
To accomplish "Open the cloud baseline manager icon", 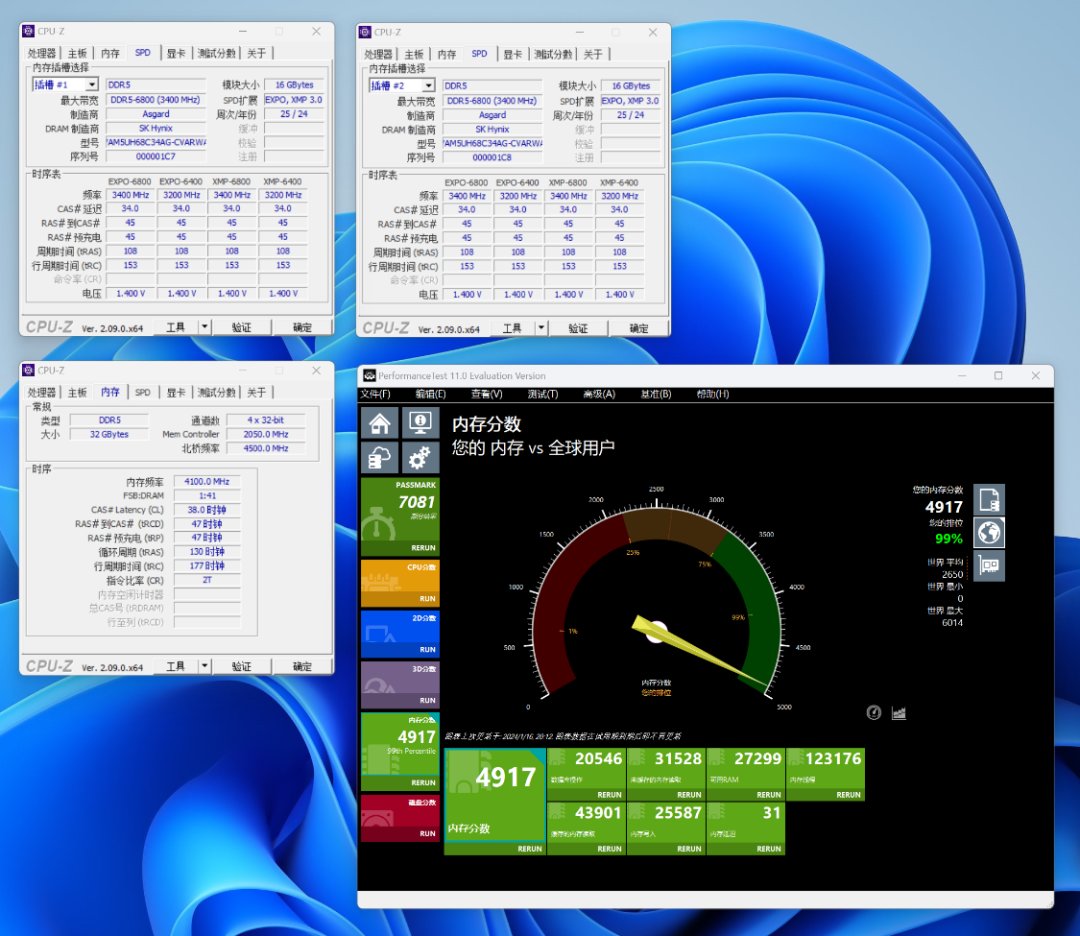I will [379, 458].
